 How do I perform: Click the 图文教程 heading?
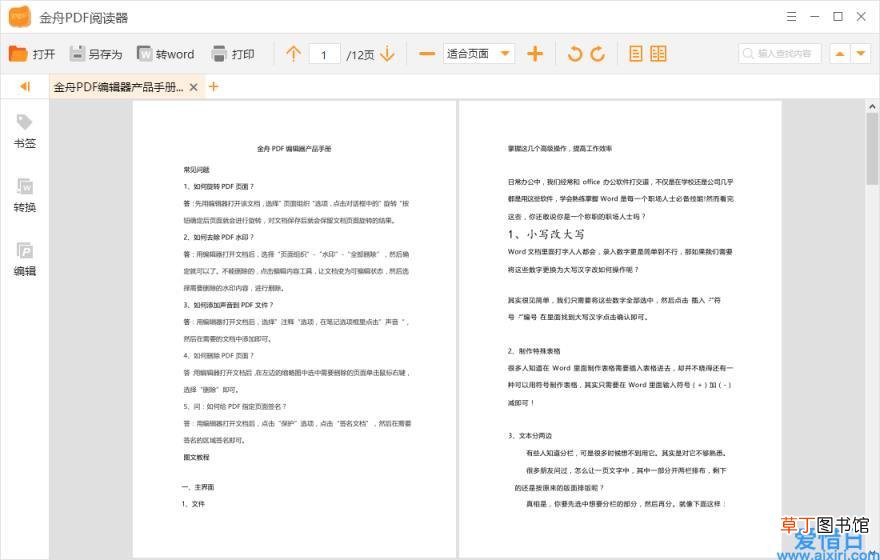196,457
